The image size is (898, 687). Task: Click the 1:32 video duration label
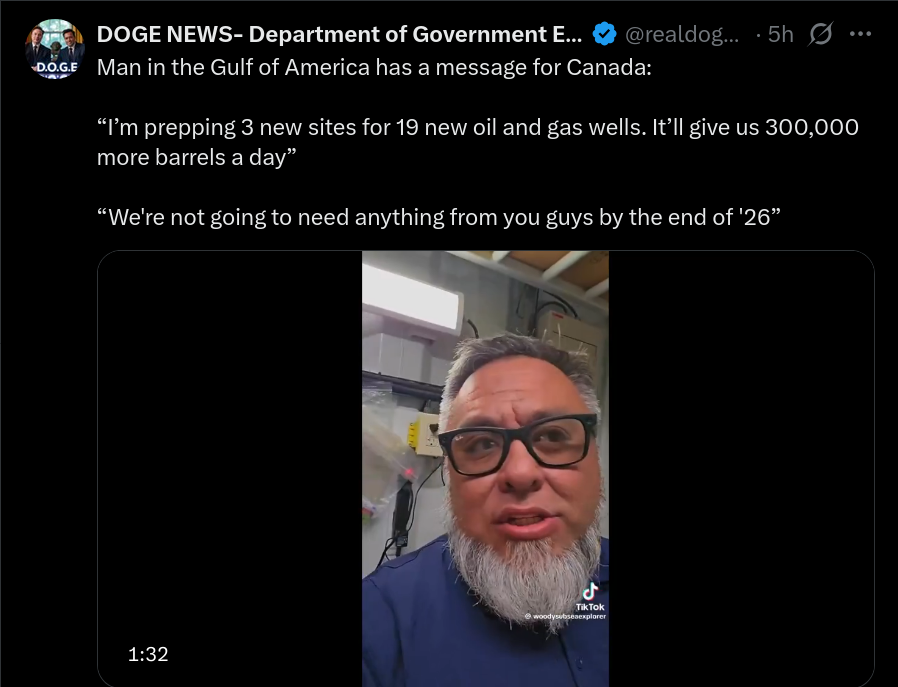point(148,654)
